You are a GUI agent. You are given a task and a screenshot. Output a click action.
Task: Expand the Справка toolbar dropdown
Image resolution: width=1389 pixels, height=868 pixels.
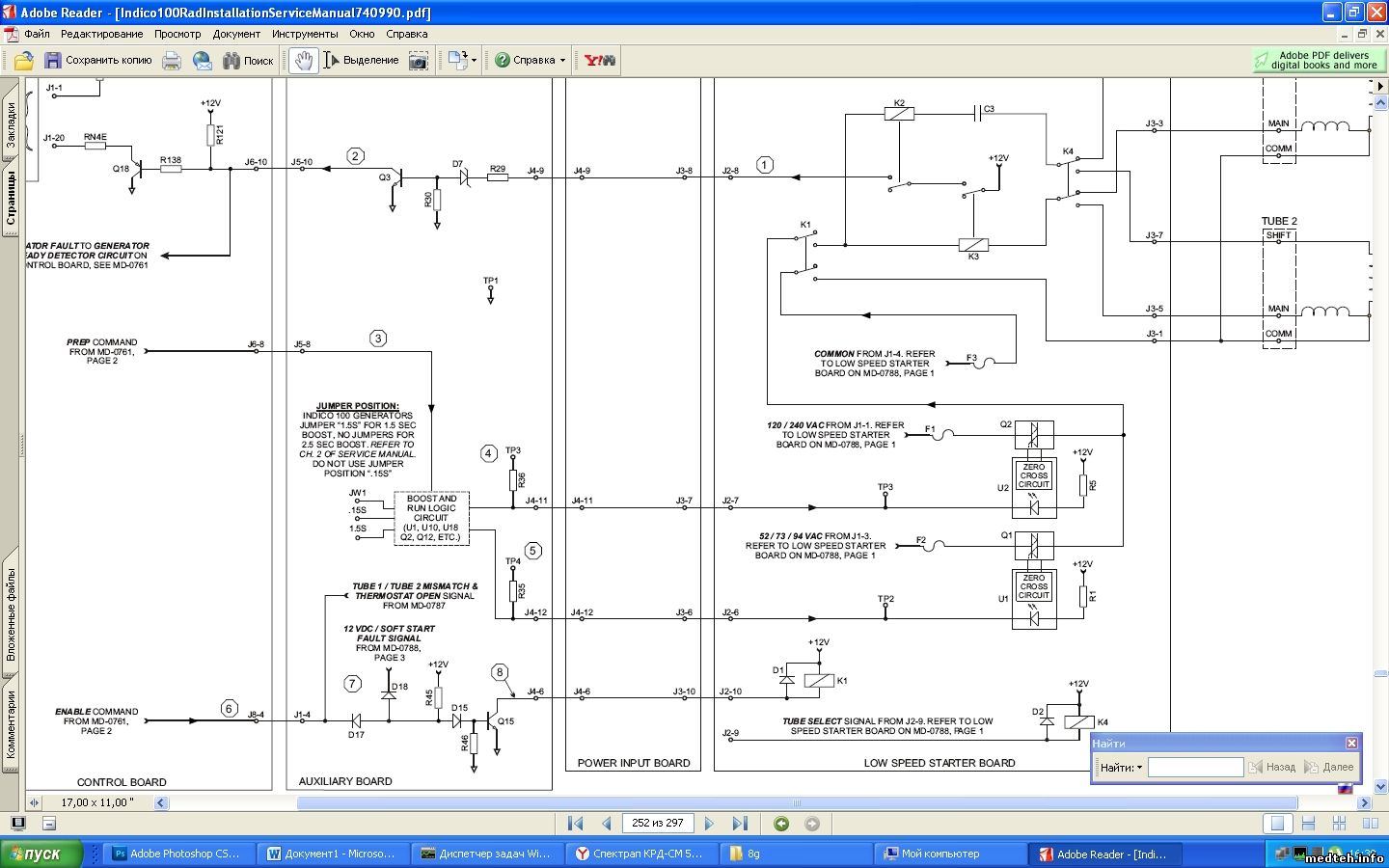[562, 61]
